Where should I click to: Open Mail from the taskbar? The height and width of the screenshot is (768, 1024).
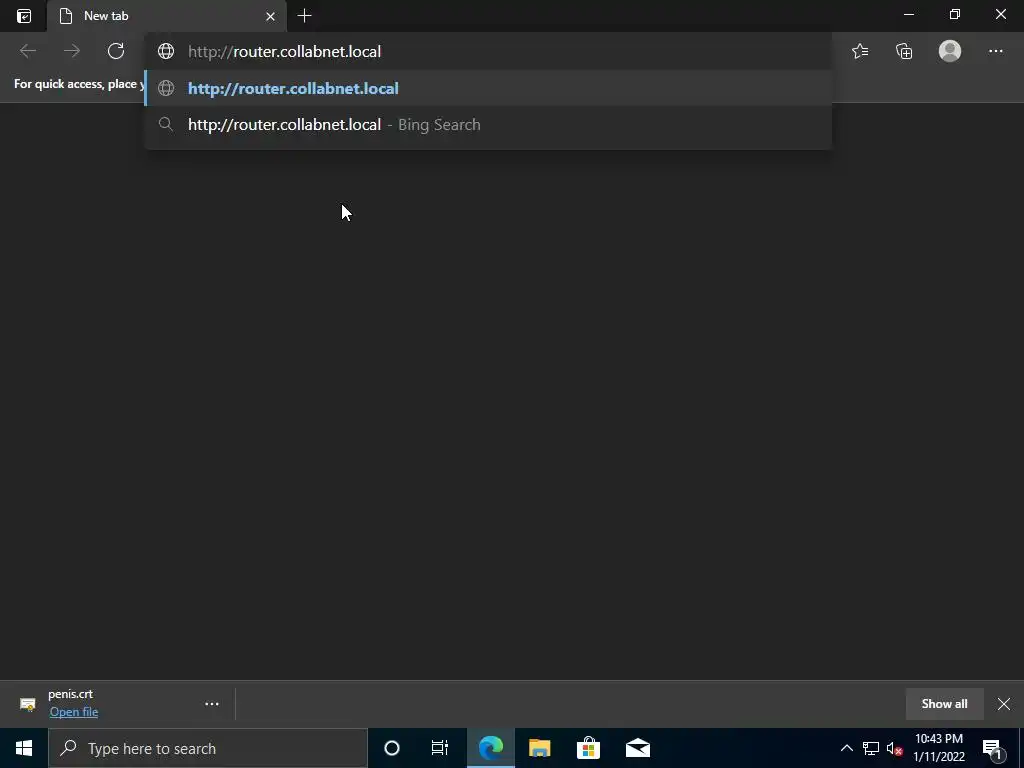tap(638, 748)
